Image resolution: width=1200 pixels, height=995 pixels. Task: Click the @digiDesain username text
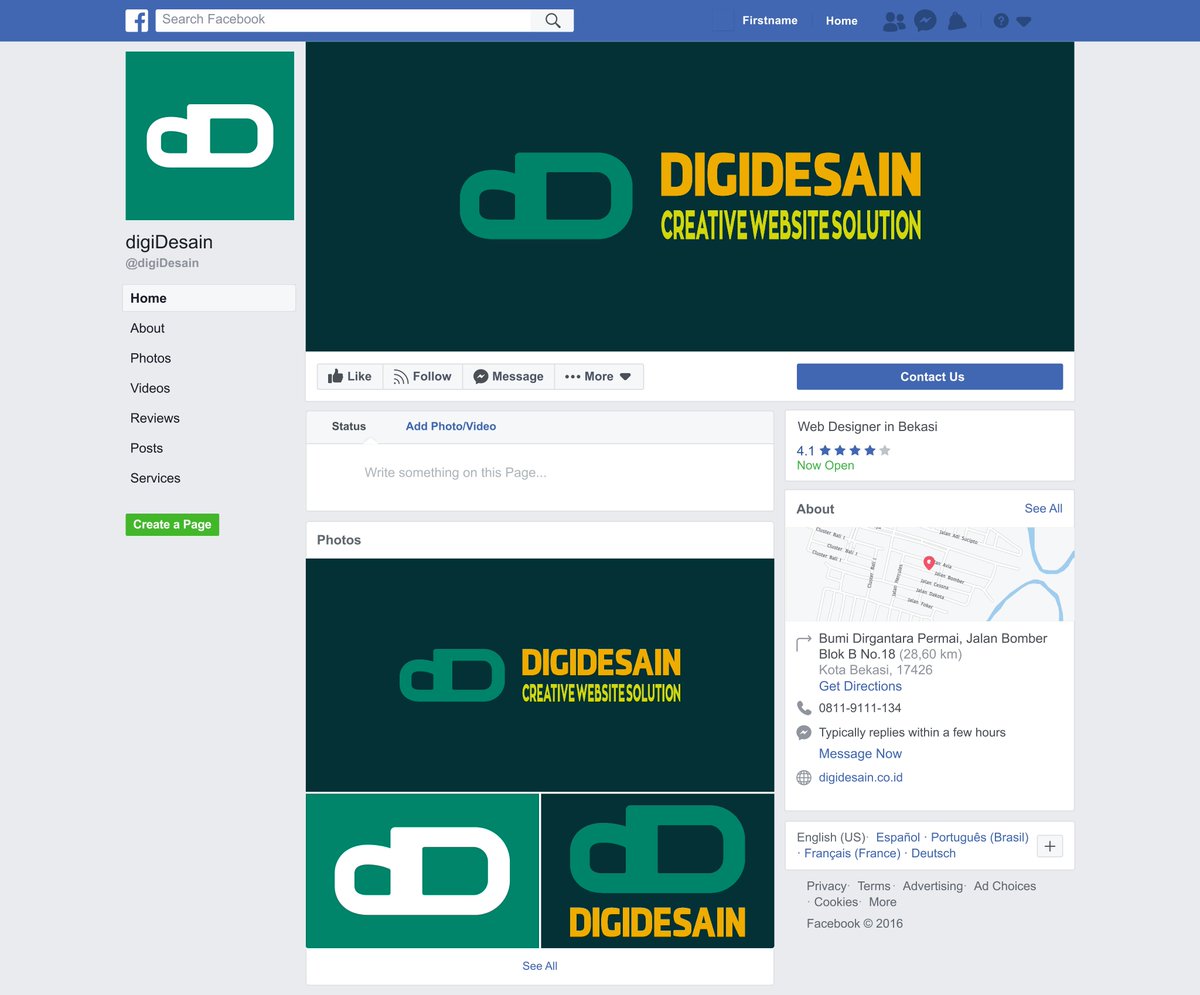point(162,263)
